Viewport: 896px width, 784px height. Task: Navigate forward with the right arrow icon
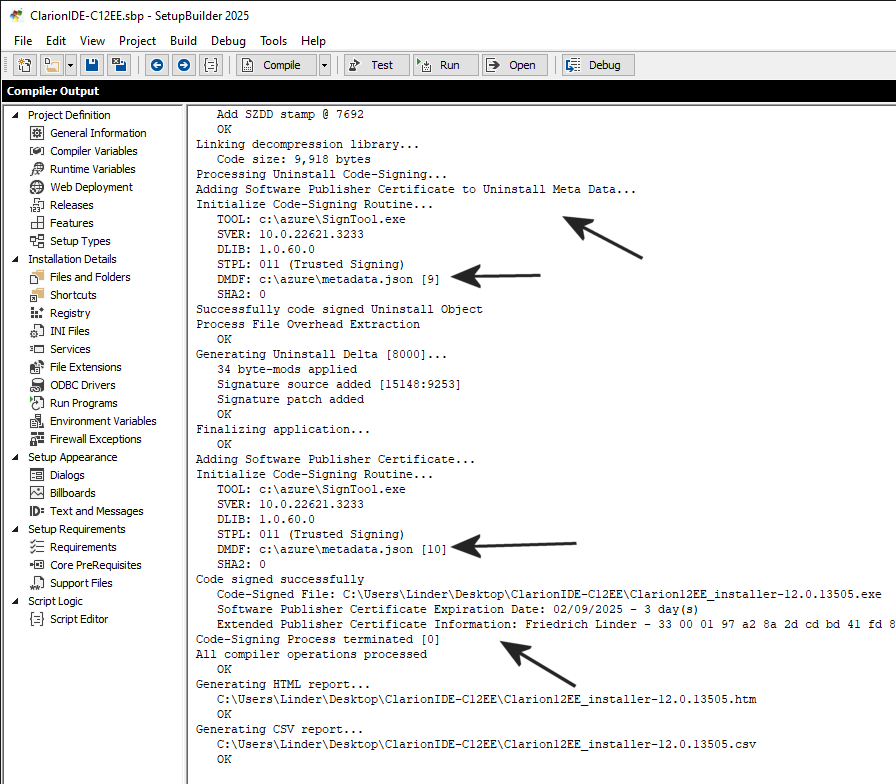click(183, 65)
